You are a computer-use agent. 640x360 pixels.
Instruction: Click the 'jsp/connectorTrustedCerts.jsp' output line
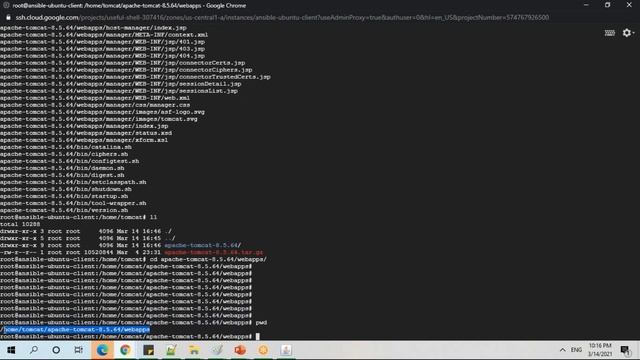point(135,76)
